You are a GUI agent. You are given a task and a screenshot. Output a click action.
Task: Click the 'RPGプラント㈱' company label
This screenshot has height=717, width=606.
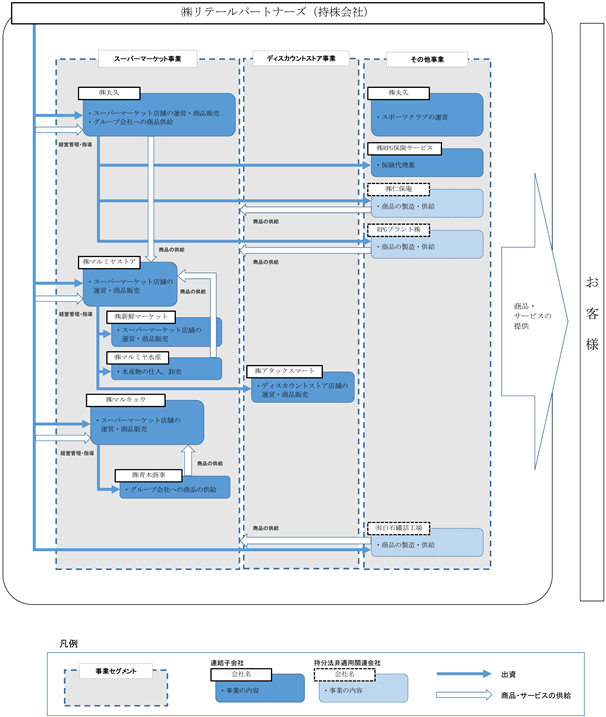click(398, 230)
